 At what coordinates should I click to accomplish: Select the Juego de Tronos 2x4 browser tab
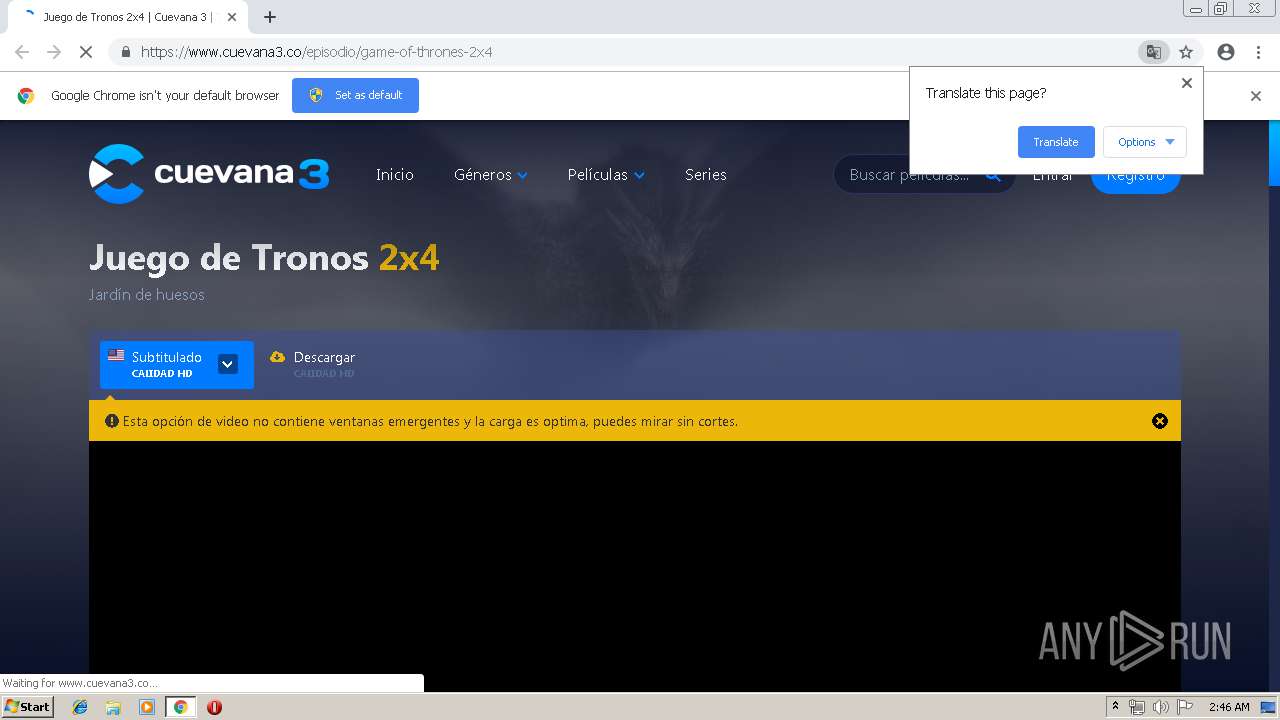(127, 17)
